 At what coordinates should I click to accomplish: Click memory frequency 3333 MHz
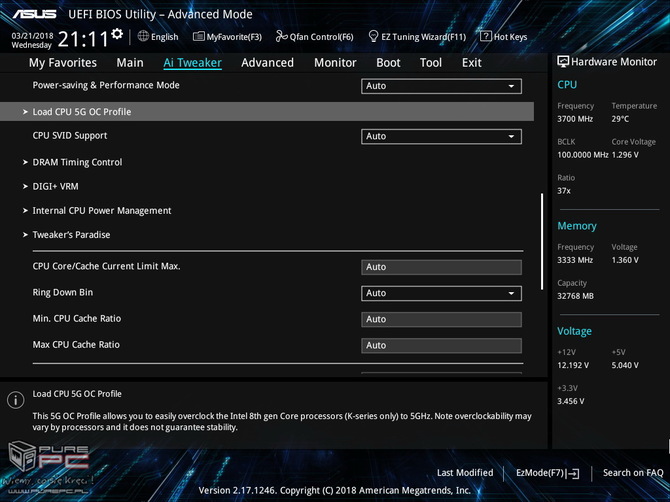(575, 260)
